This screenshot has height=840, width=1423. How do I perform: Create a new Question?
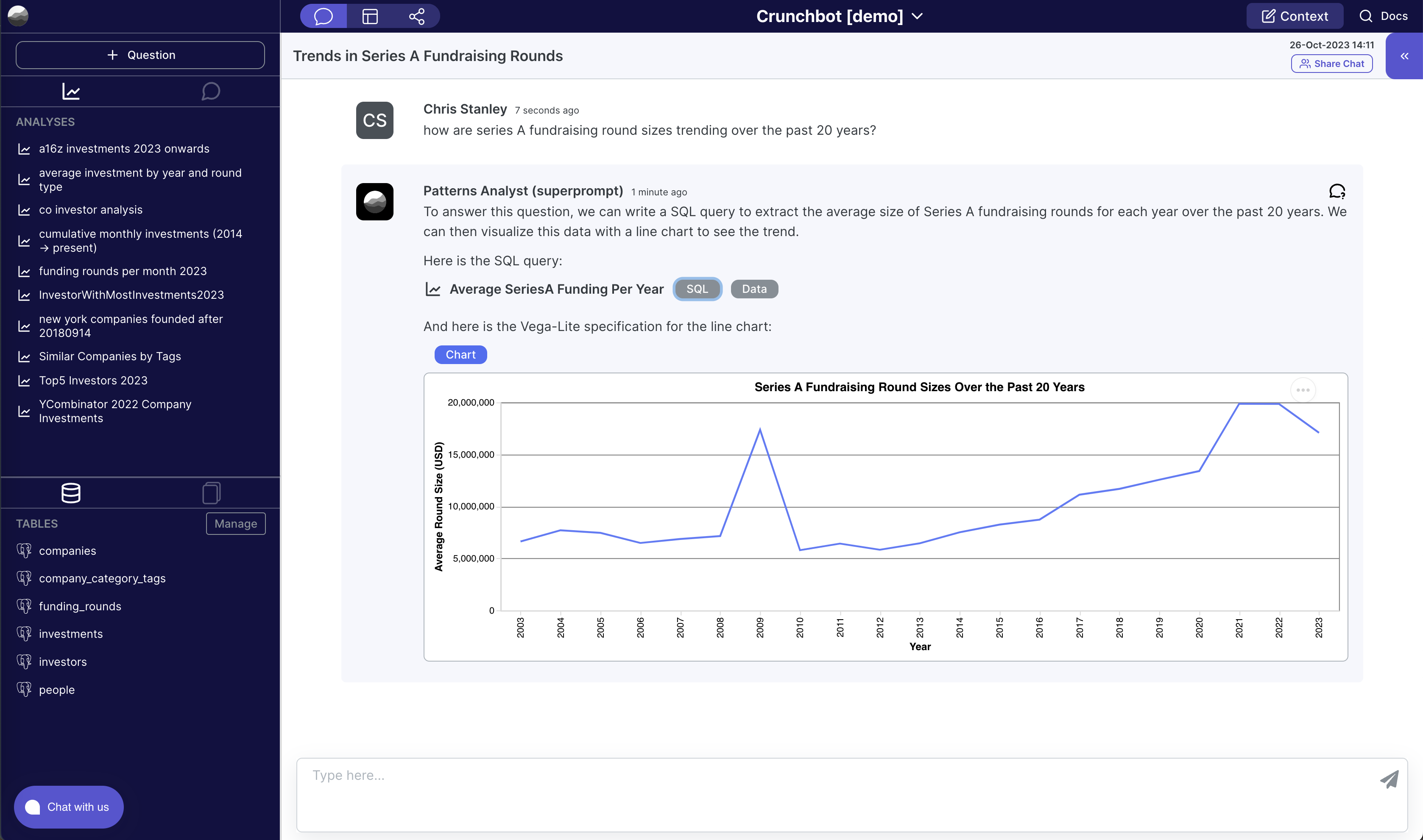click(140, 55)
